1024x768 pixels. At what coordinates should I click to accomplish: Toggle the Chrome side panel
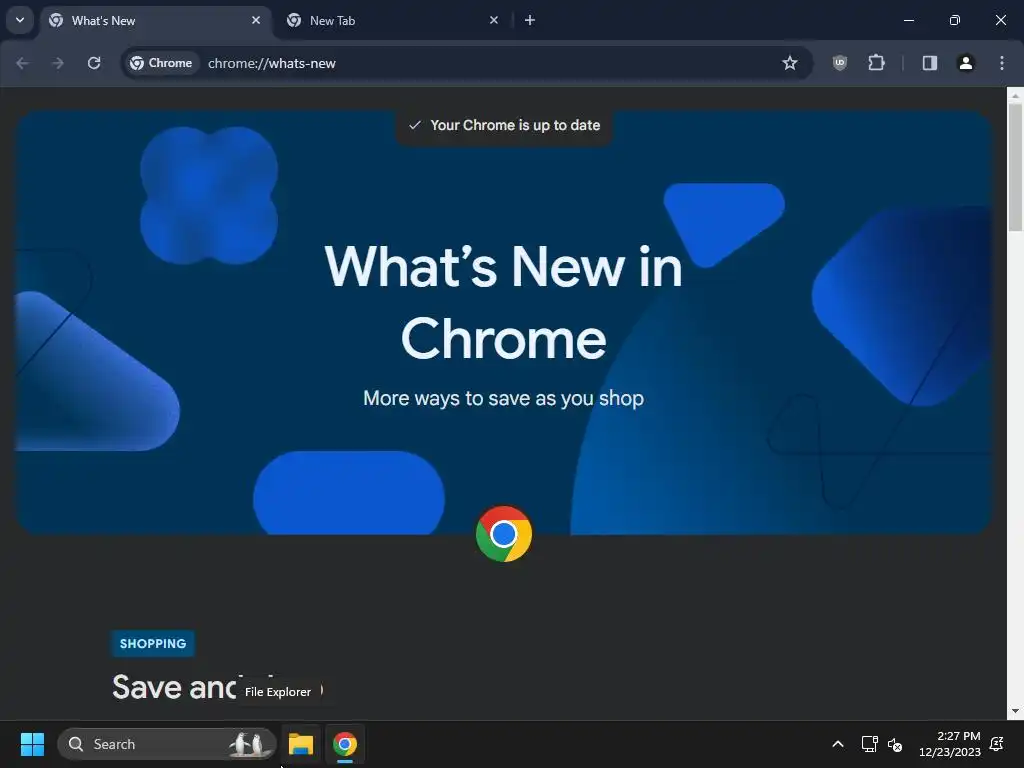(930, 63)
